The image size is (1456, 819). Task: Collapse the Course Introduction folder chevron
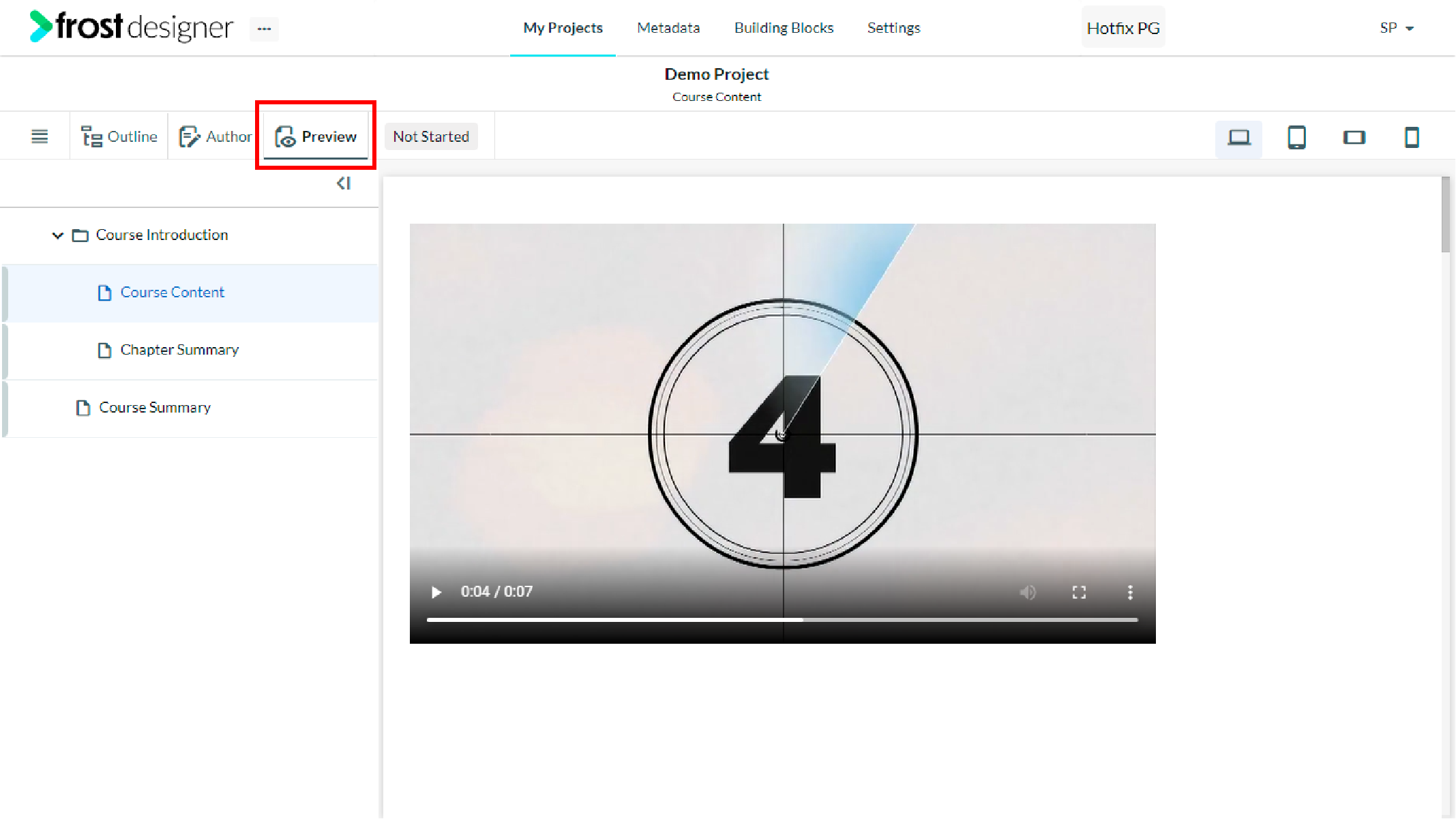pyautogui.click(x=58, y=235)
